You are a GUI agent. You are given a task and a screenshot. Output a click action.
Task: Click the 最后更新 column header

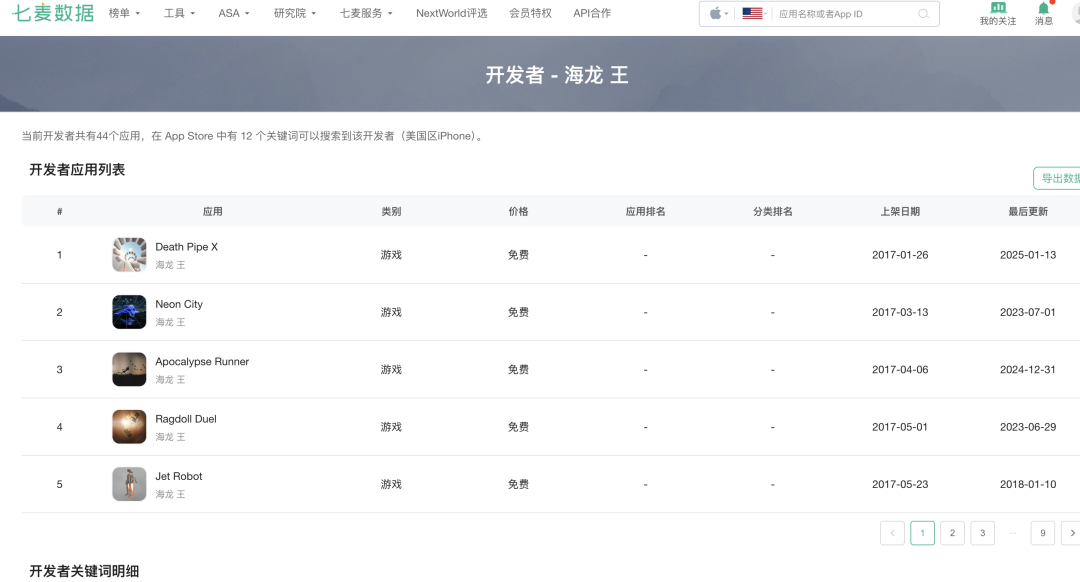(1028, 211)
